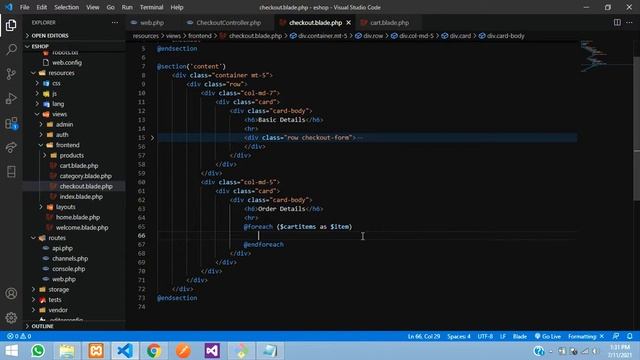640x360 pixels.
Task: Collapse the views folder
Action: click(x=59, y=114)
